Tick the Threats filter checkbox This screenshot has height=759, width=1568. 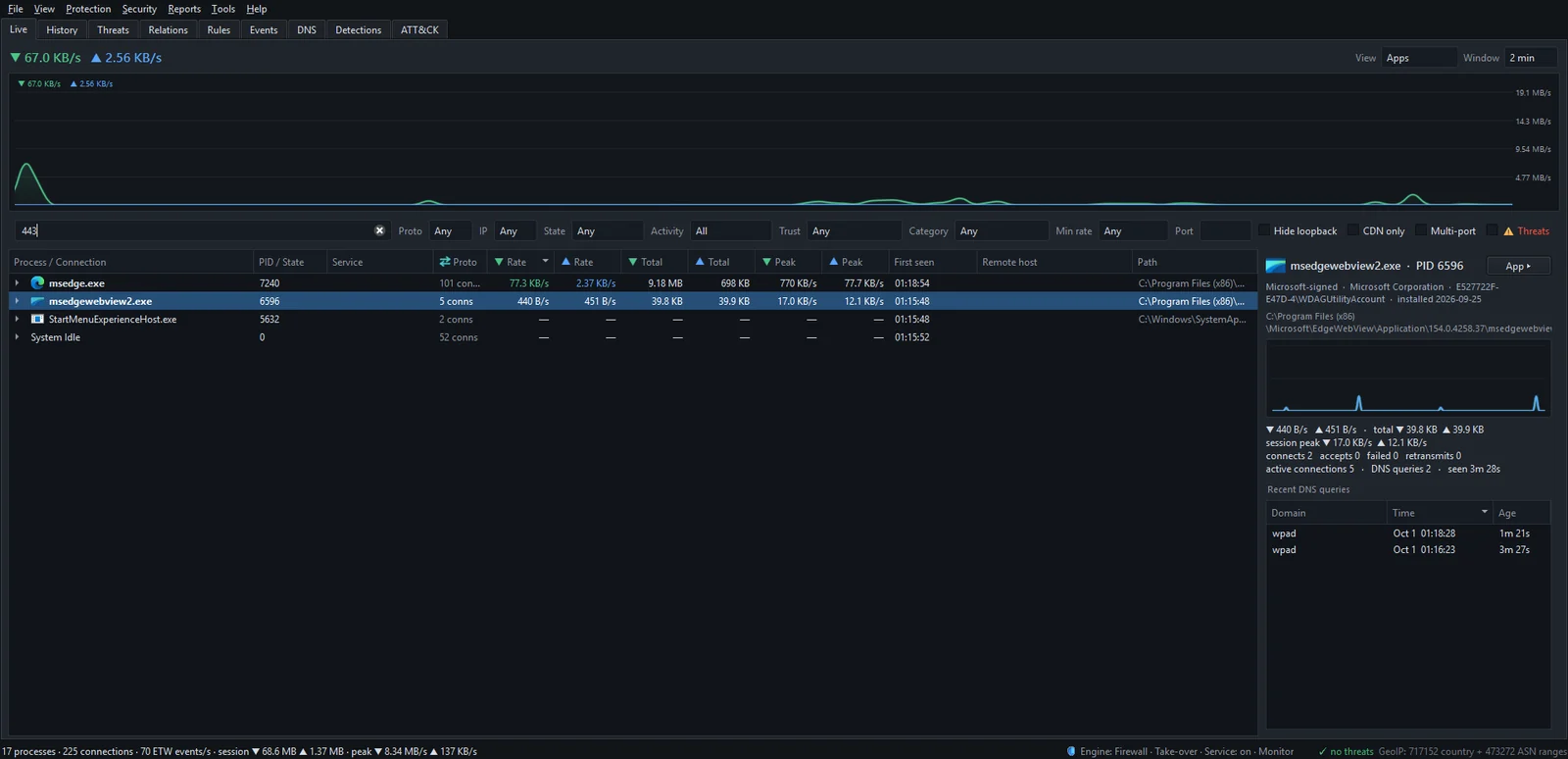coord(1493,230)
